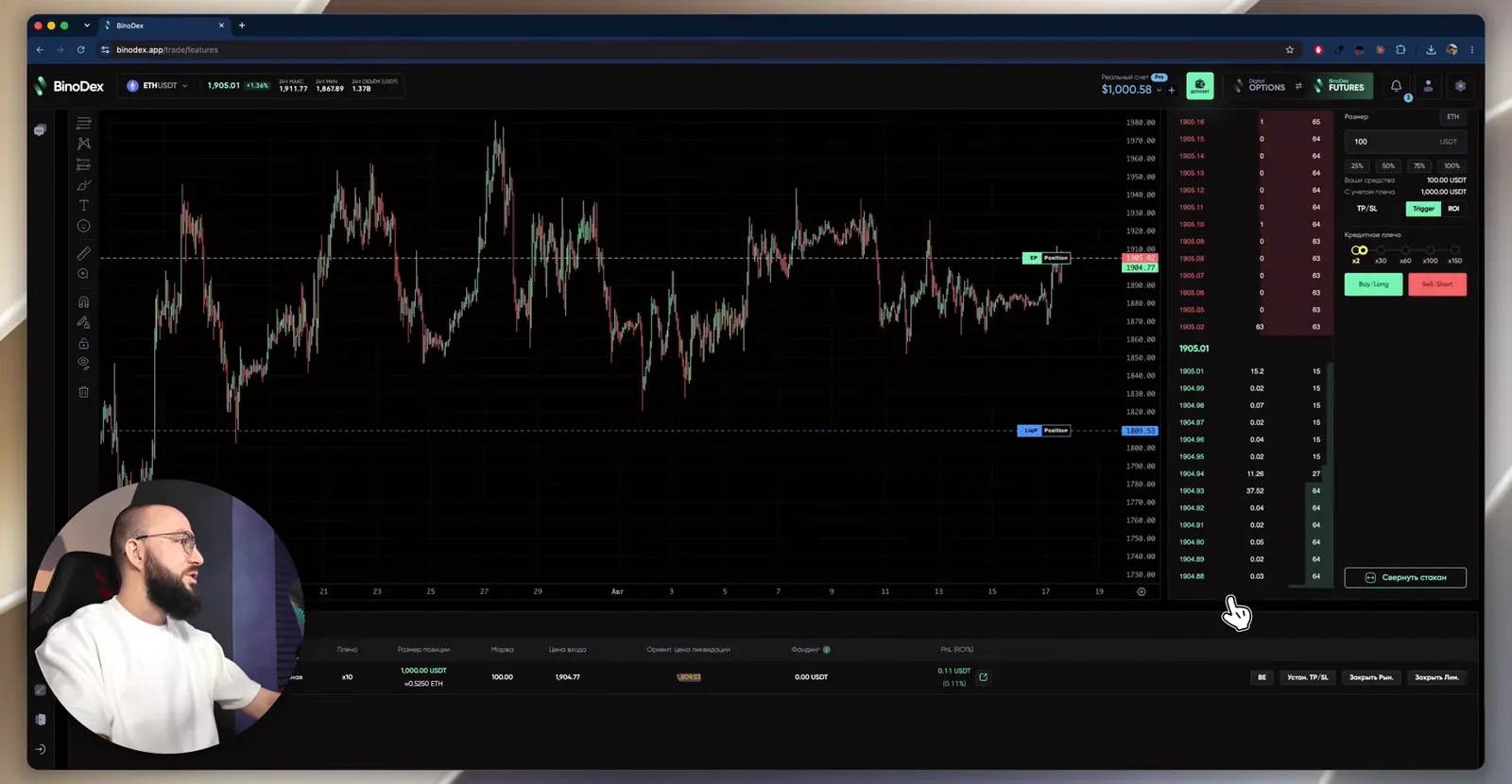The image size is (1512, 784).
Task: Open the settings gear in header
Action: pos(1460,86)
